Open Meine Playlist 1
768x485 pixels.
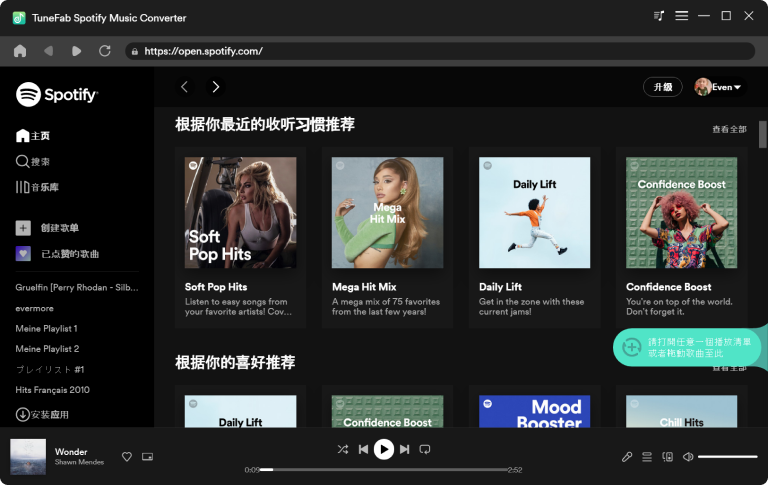click(x=46, y=329)
